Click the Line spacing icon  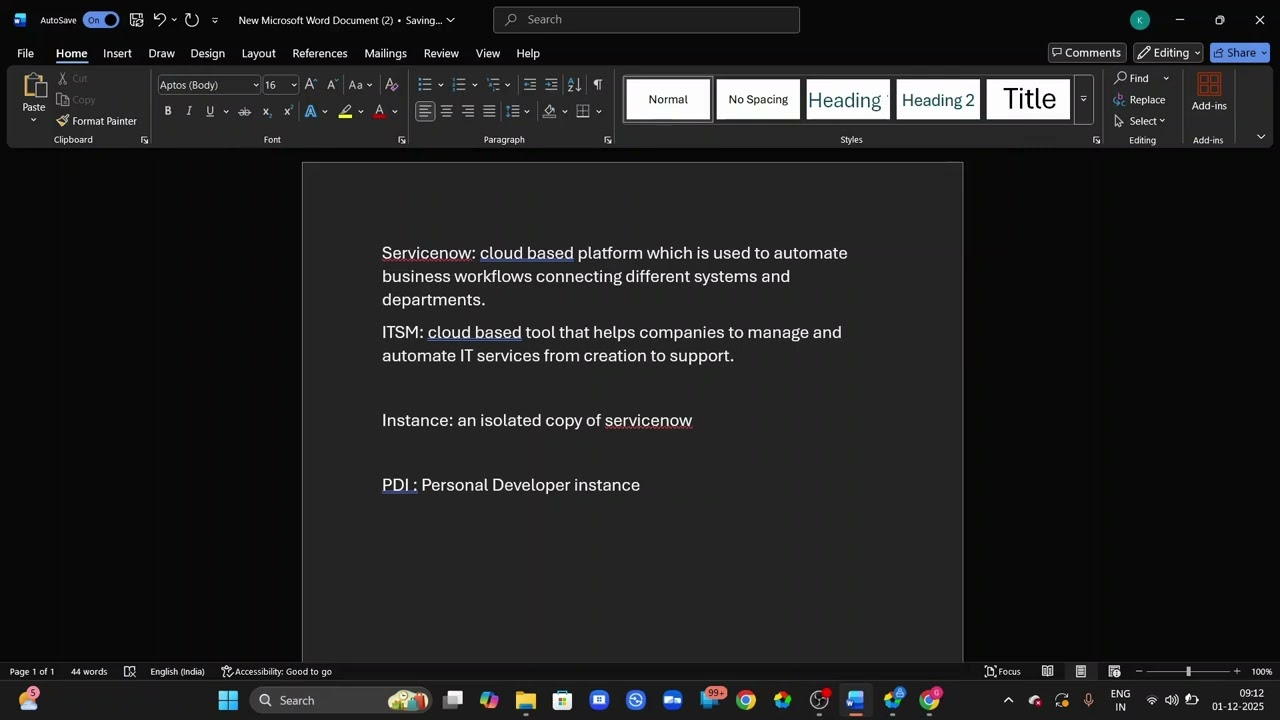tap(513, 111)
